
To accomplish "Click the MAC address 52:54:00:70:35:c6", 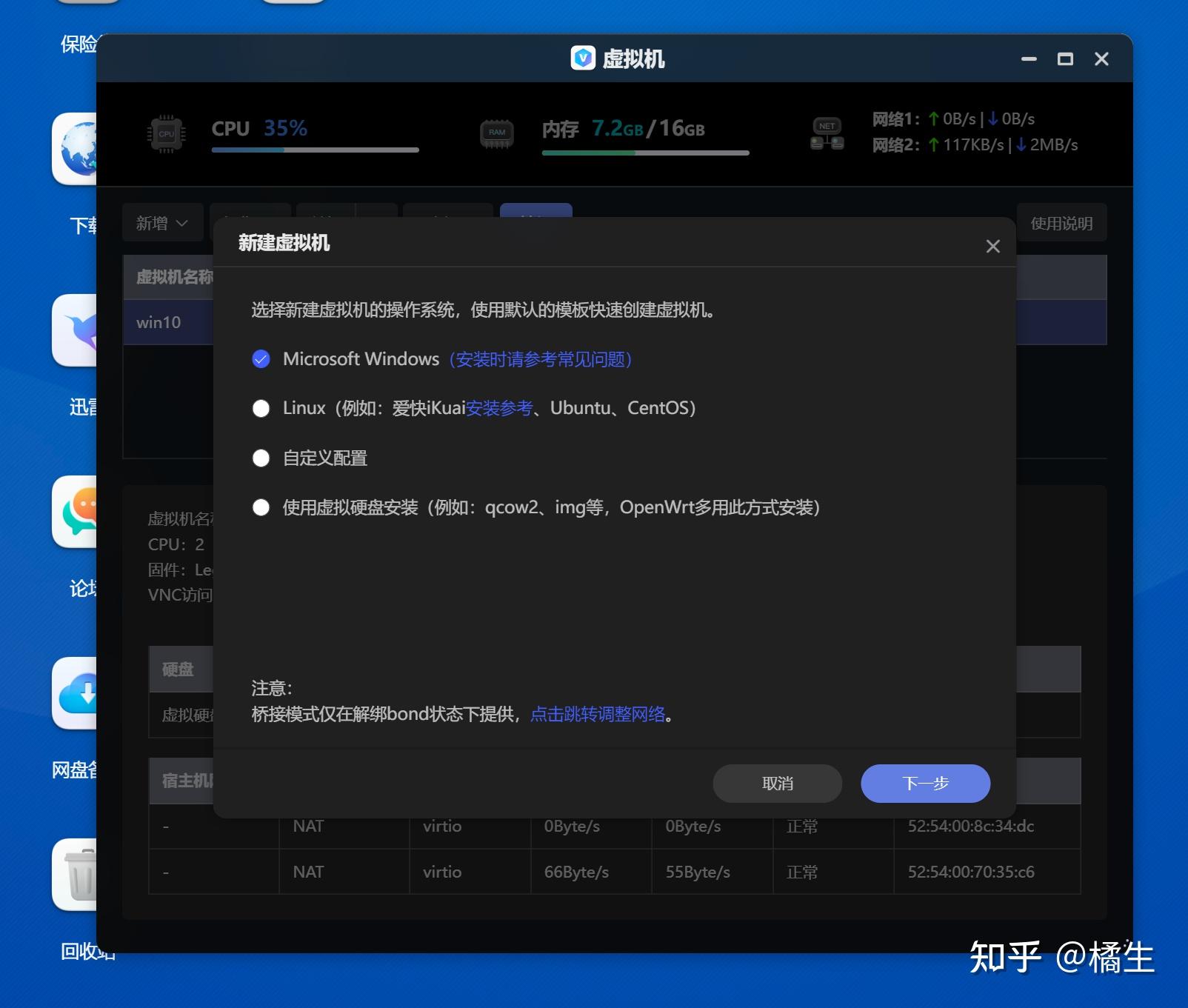I will [x=971, y=872].
